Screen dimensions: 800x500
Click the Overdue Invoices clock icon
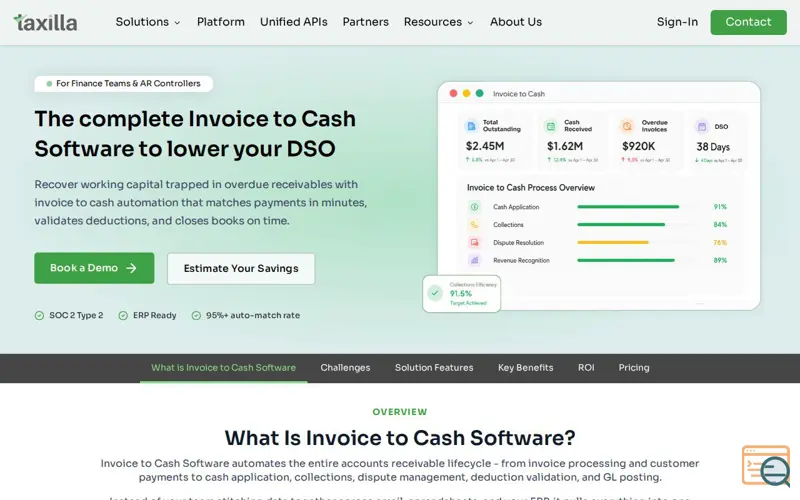click(627, 126)
